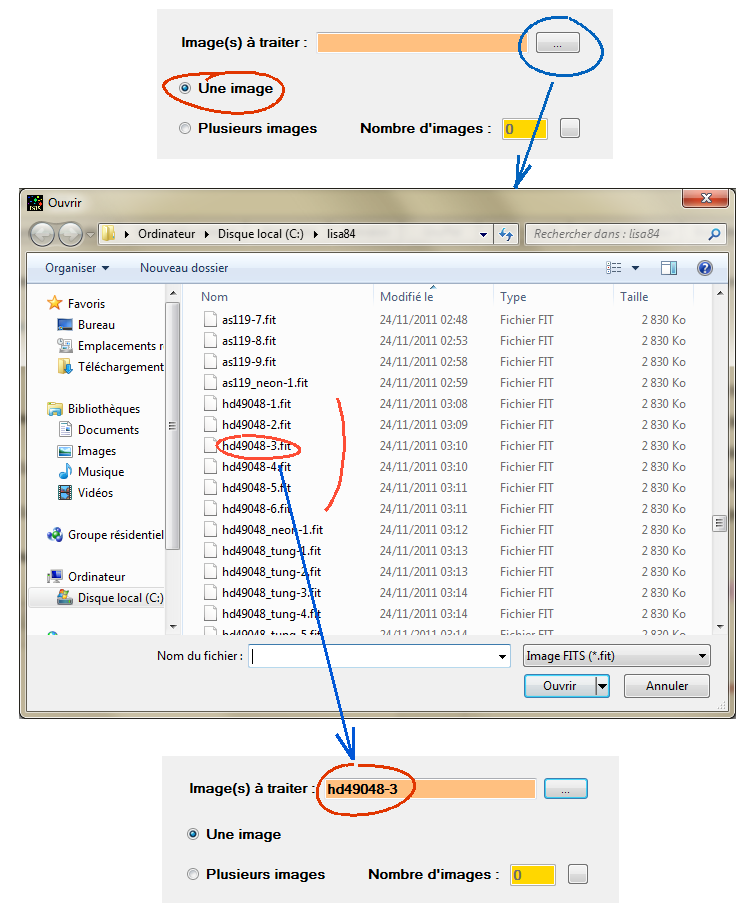The height and width of the screenshot is (914, 754).
Task: Click the refresh address arrows icon
Action: 506,234
